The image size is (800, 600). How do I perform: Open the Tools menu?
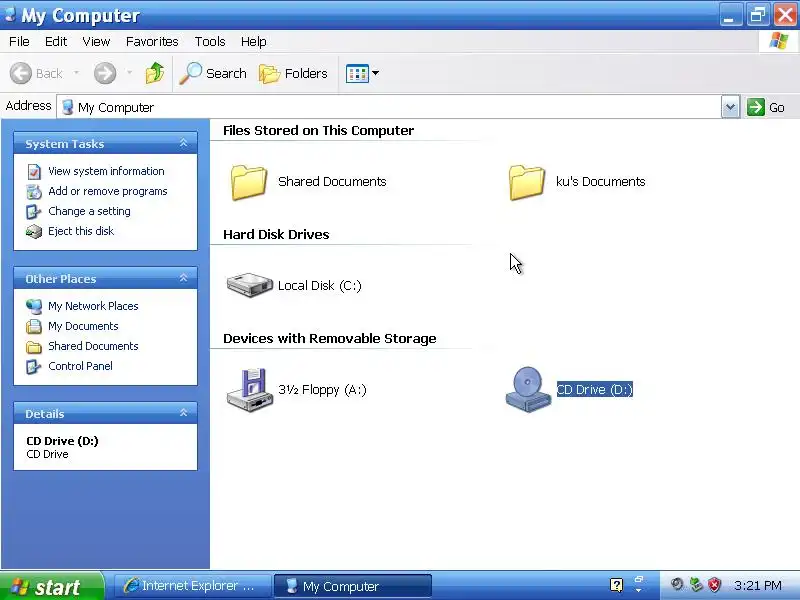click(x=210, y=41)
